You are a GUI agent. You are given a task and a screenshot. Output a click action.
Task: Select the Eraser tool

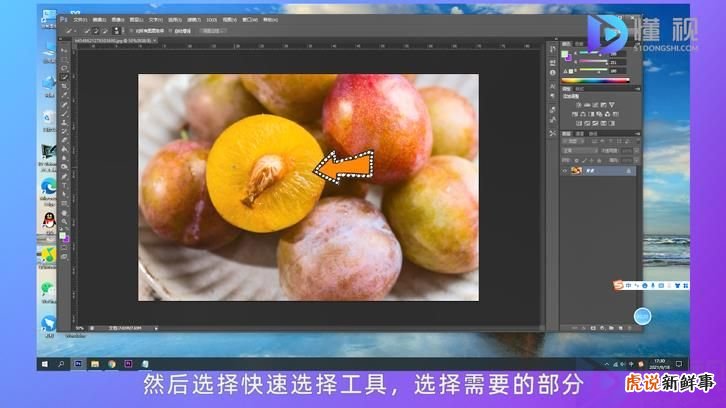pos(64,140)
